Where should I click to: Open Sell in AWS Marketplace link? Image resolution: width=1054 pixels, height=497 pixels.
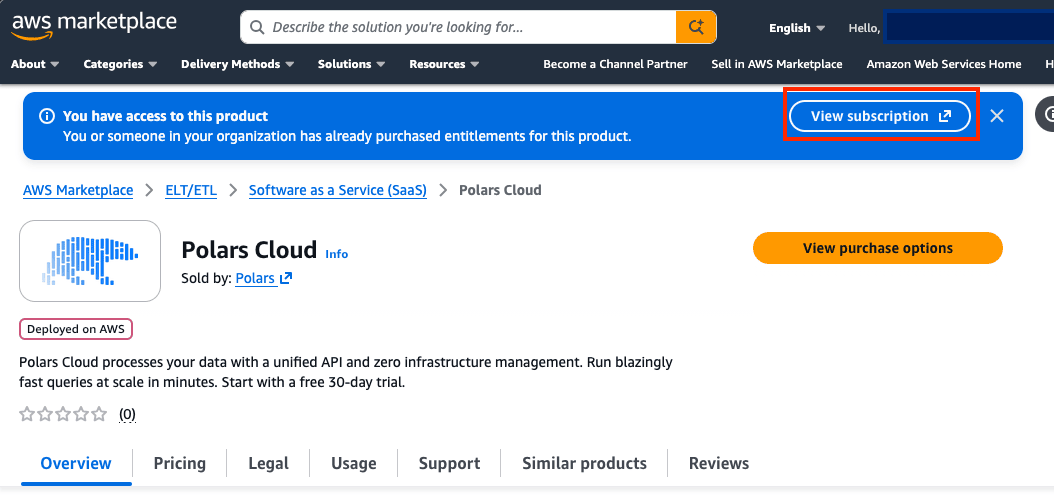776,64
